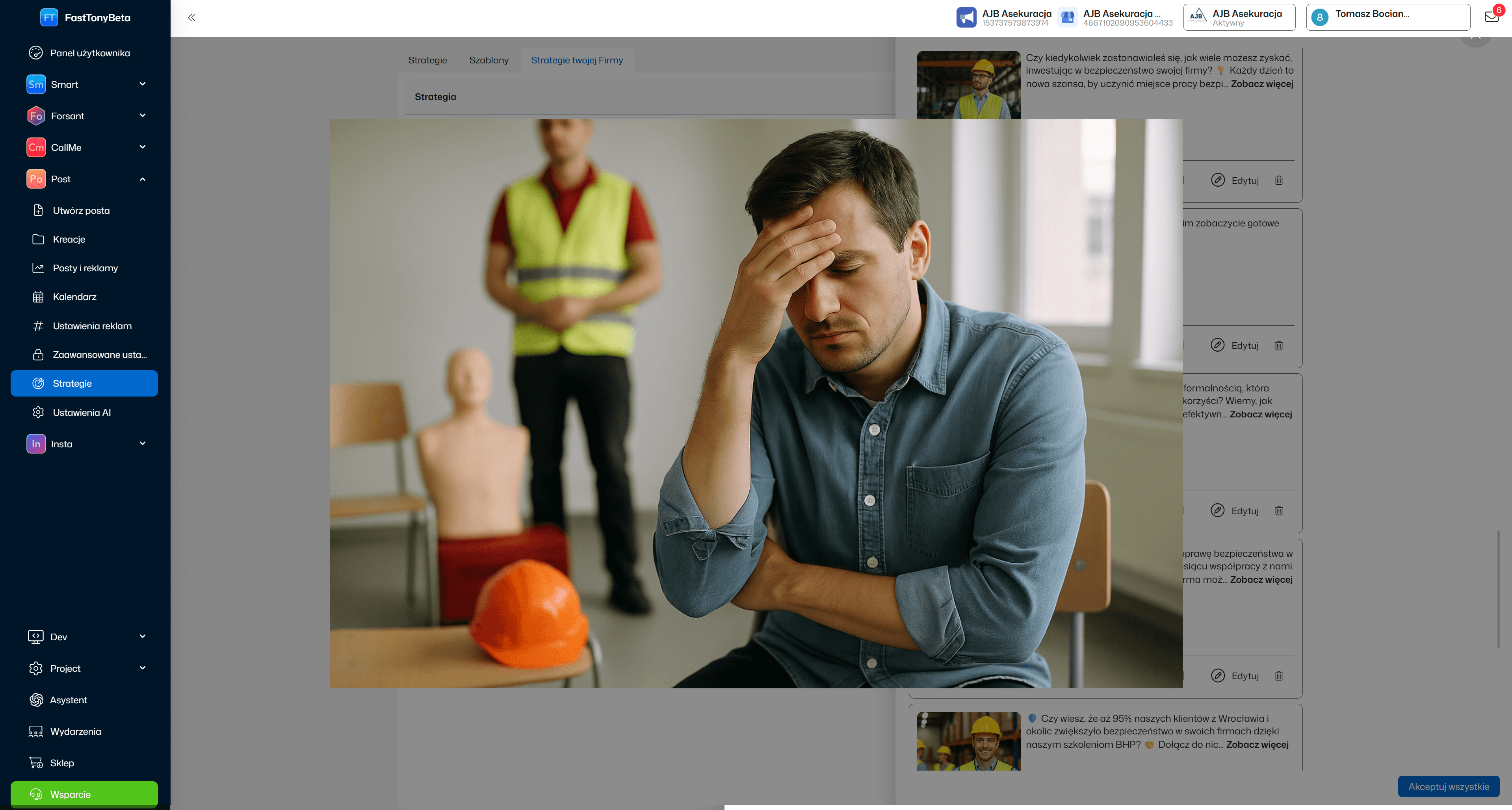Viewport: 1512px width, 810px height.
Task: Click the Zaawansowane ustawienia lock icon
Action: [38, 355]
